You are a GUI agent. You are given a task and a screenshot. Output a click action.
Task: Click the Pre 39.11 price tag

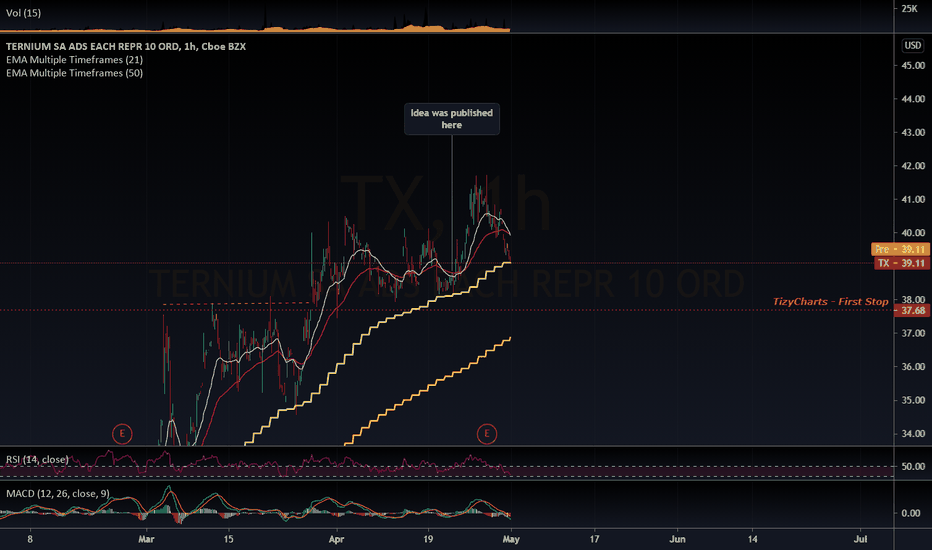tap(900, 249)
